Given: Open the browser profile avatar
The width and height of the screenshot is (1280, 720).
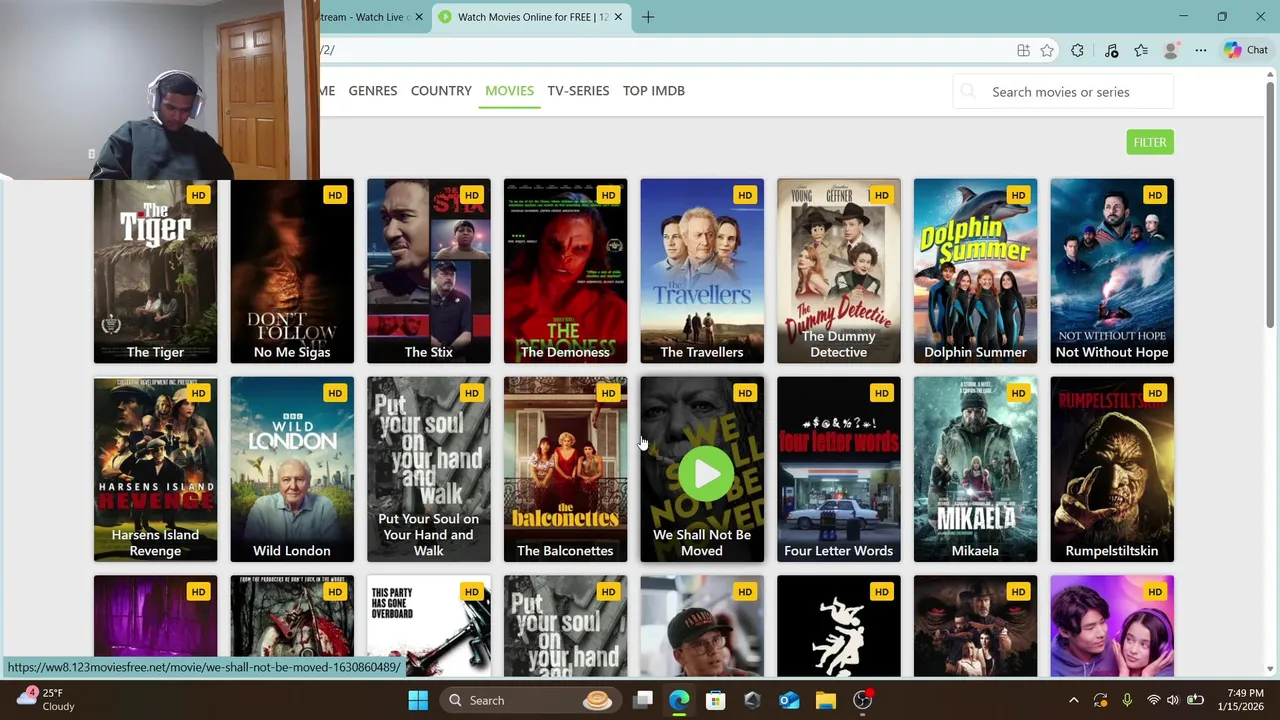Looking at the screenshot, I should (x=1171, y=50).
